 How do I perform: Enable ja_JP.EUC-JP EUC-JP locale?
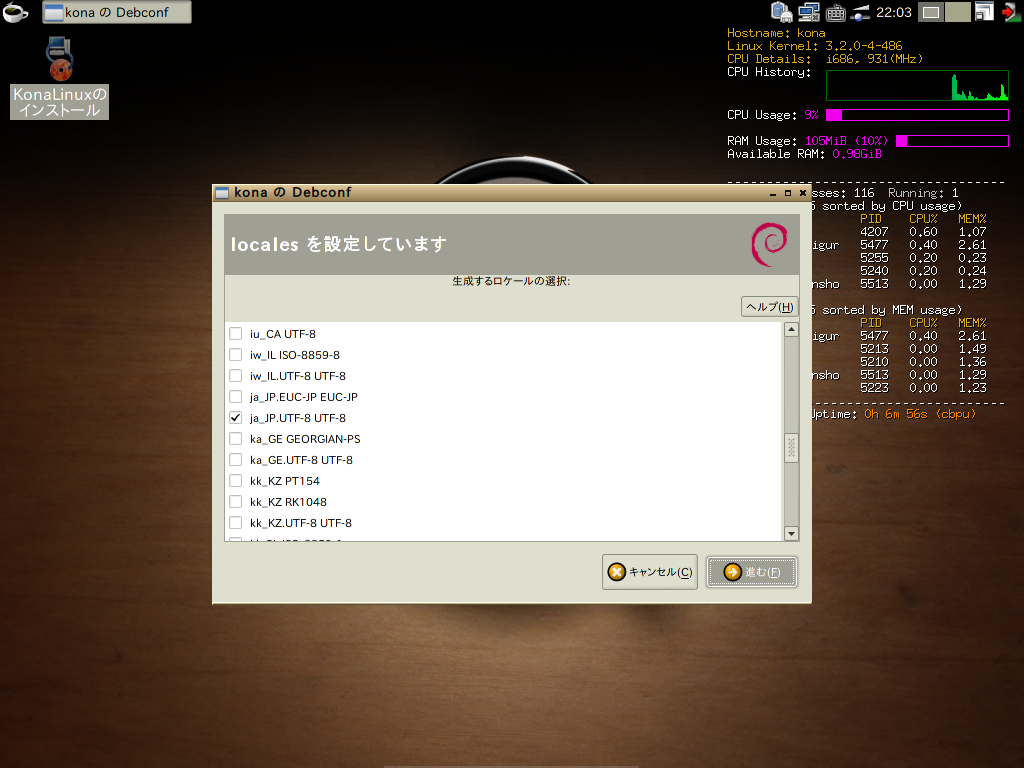pos(236,396)
